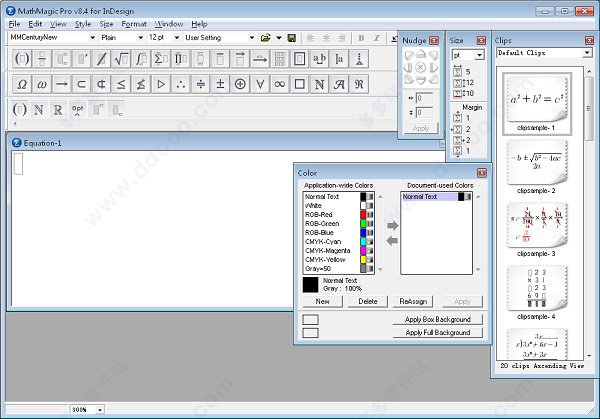Open the integral template palette

[141, 59]
